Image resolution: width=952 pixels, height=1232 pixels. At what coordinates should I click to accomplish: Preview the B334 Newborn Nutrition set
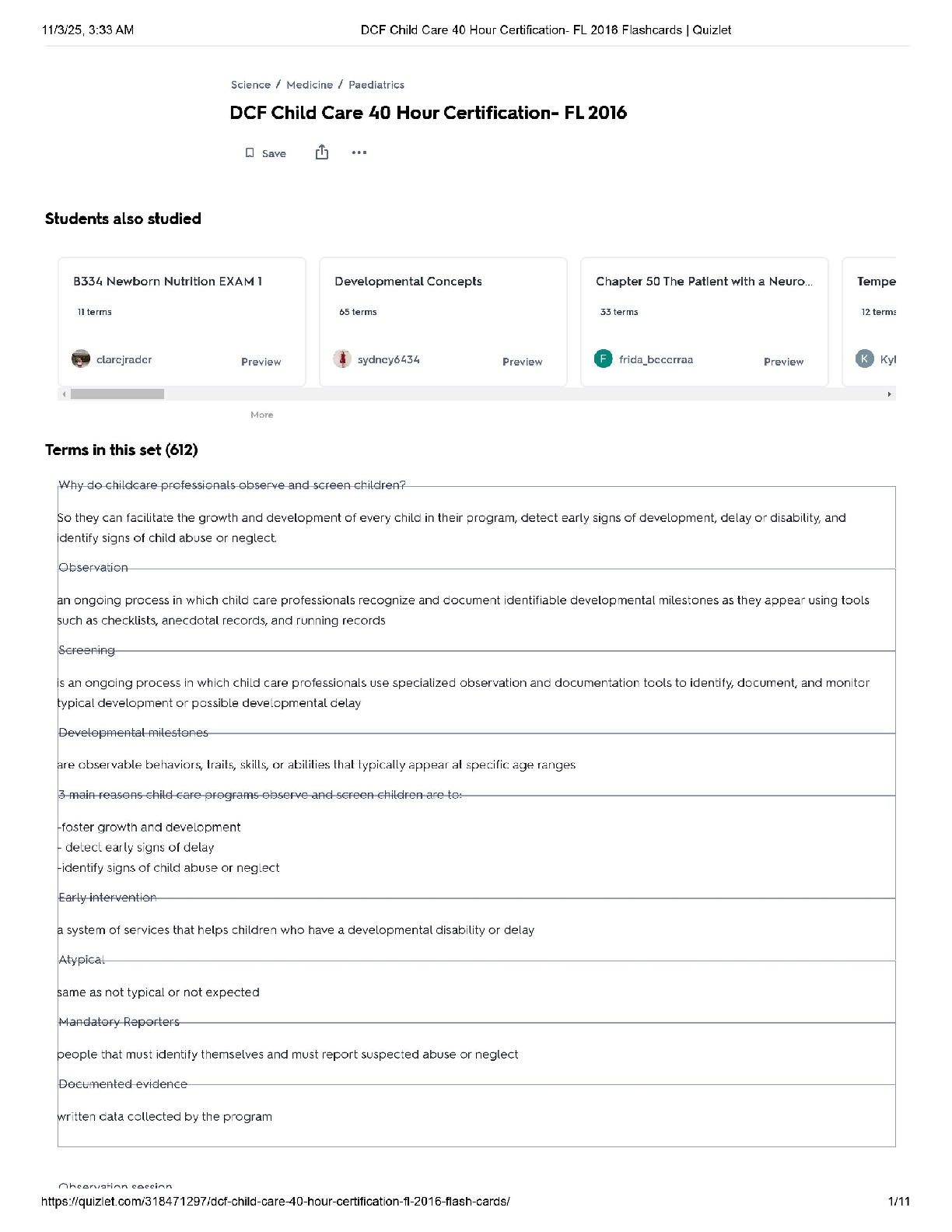[x=261, y=362]
